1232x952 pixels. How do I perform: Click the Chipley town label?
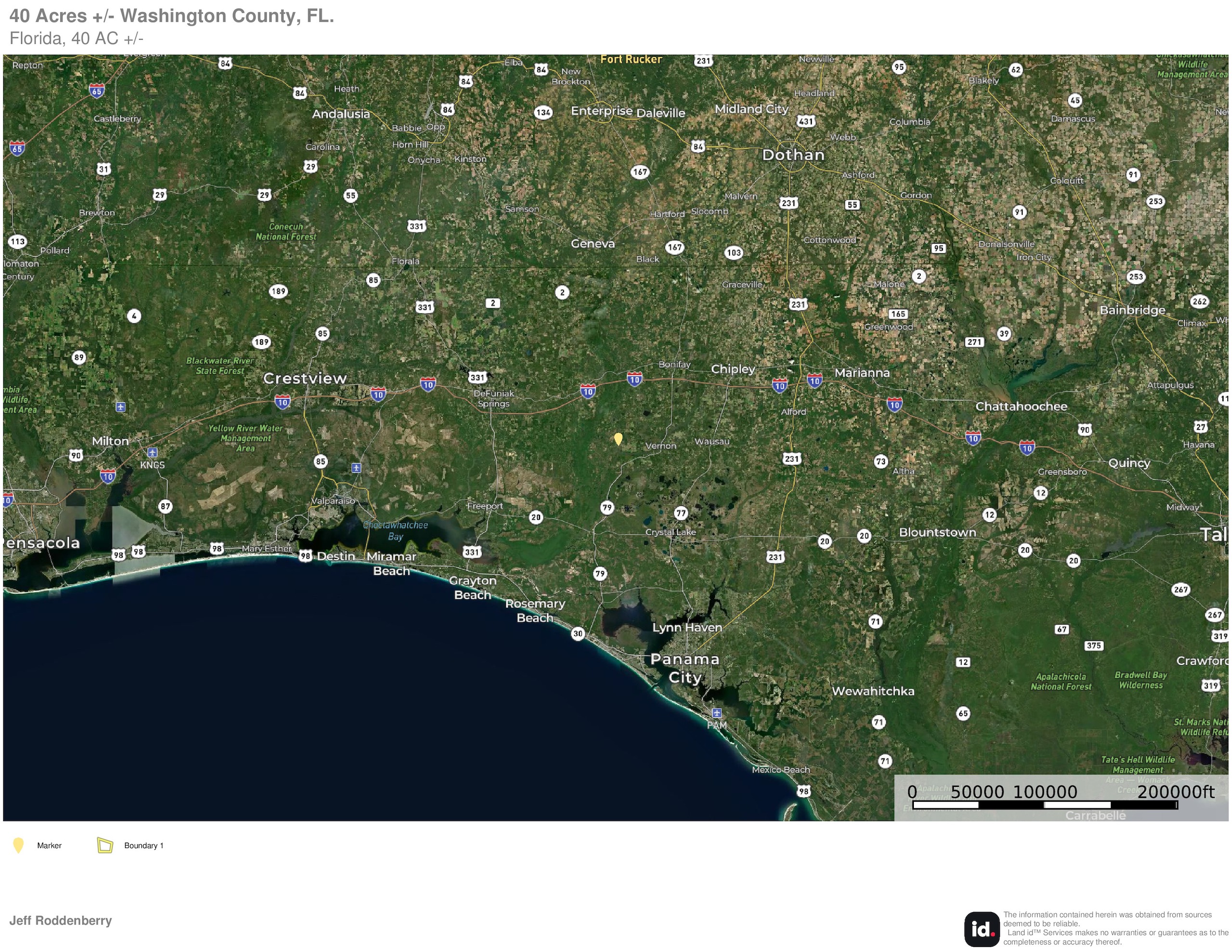(x=732, y=369)
